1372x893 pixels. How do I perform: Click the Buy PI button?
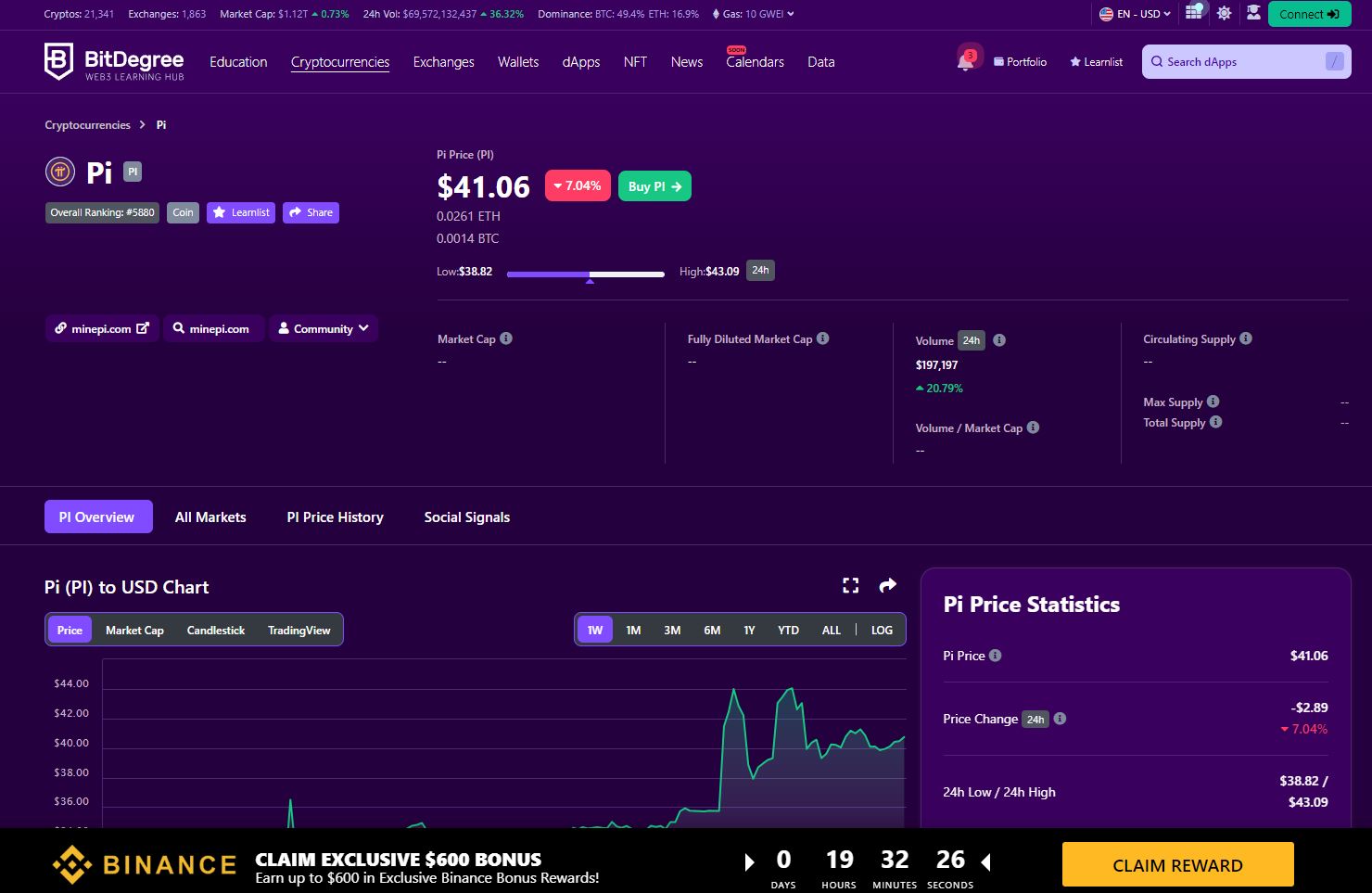pyautogui.click(x=654, y=186)
